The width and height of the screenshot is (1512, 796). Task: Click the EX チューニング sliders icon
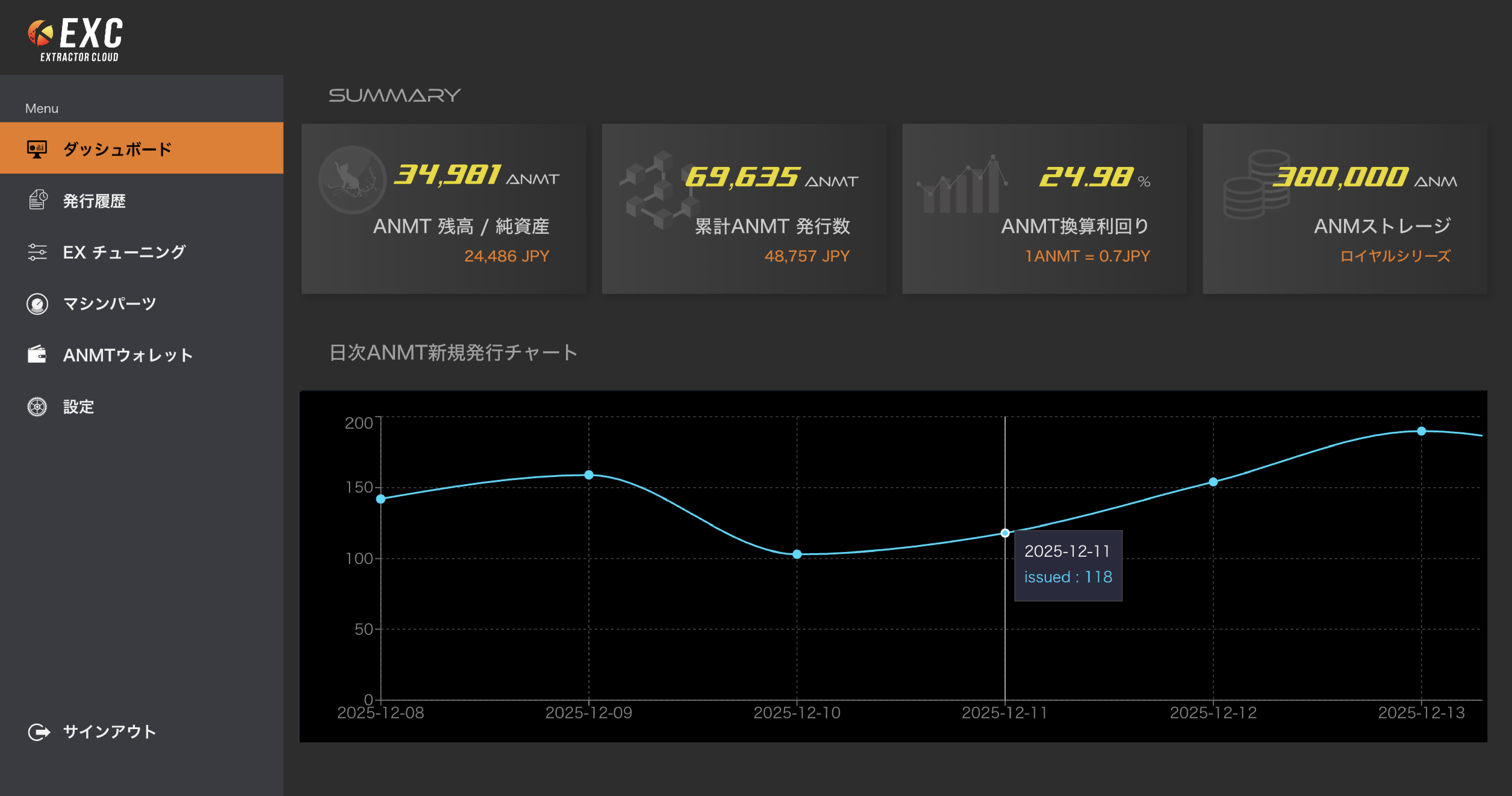pyautogui.click(x=37, y=252)
